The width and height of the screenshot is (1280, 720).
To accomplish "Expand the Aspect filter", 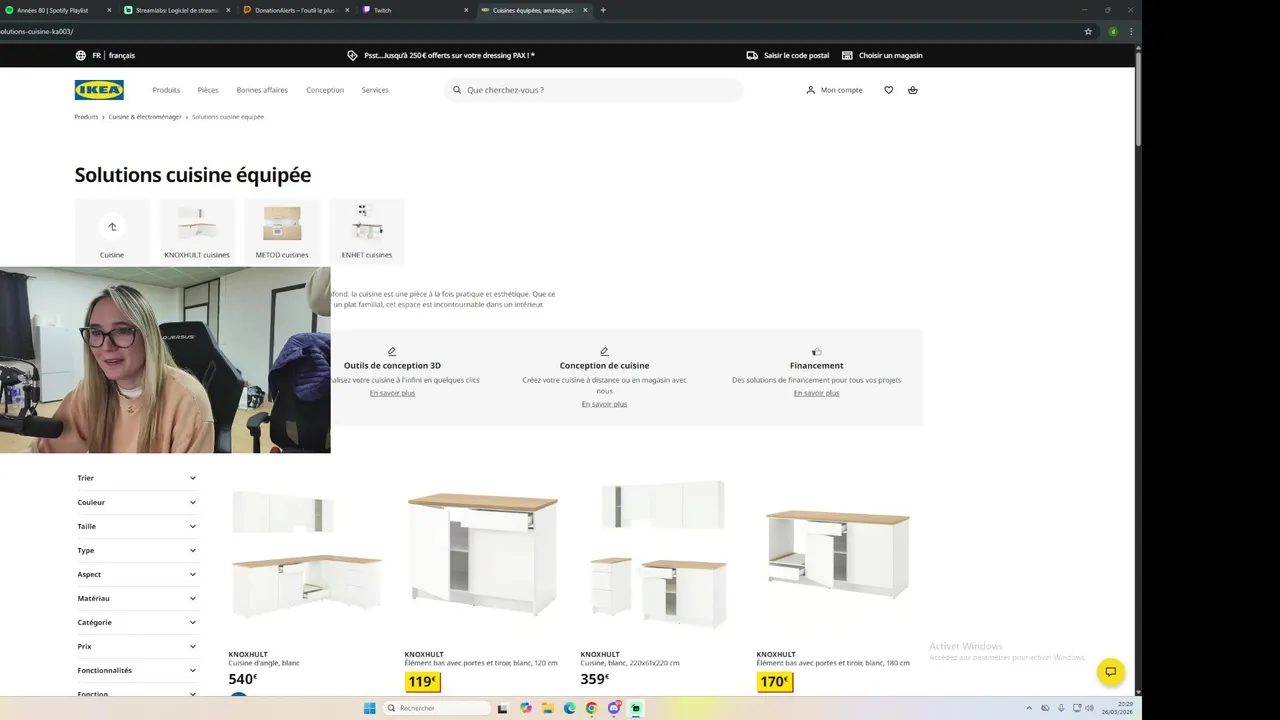I will pos(137,574).
